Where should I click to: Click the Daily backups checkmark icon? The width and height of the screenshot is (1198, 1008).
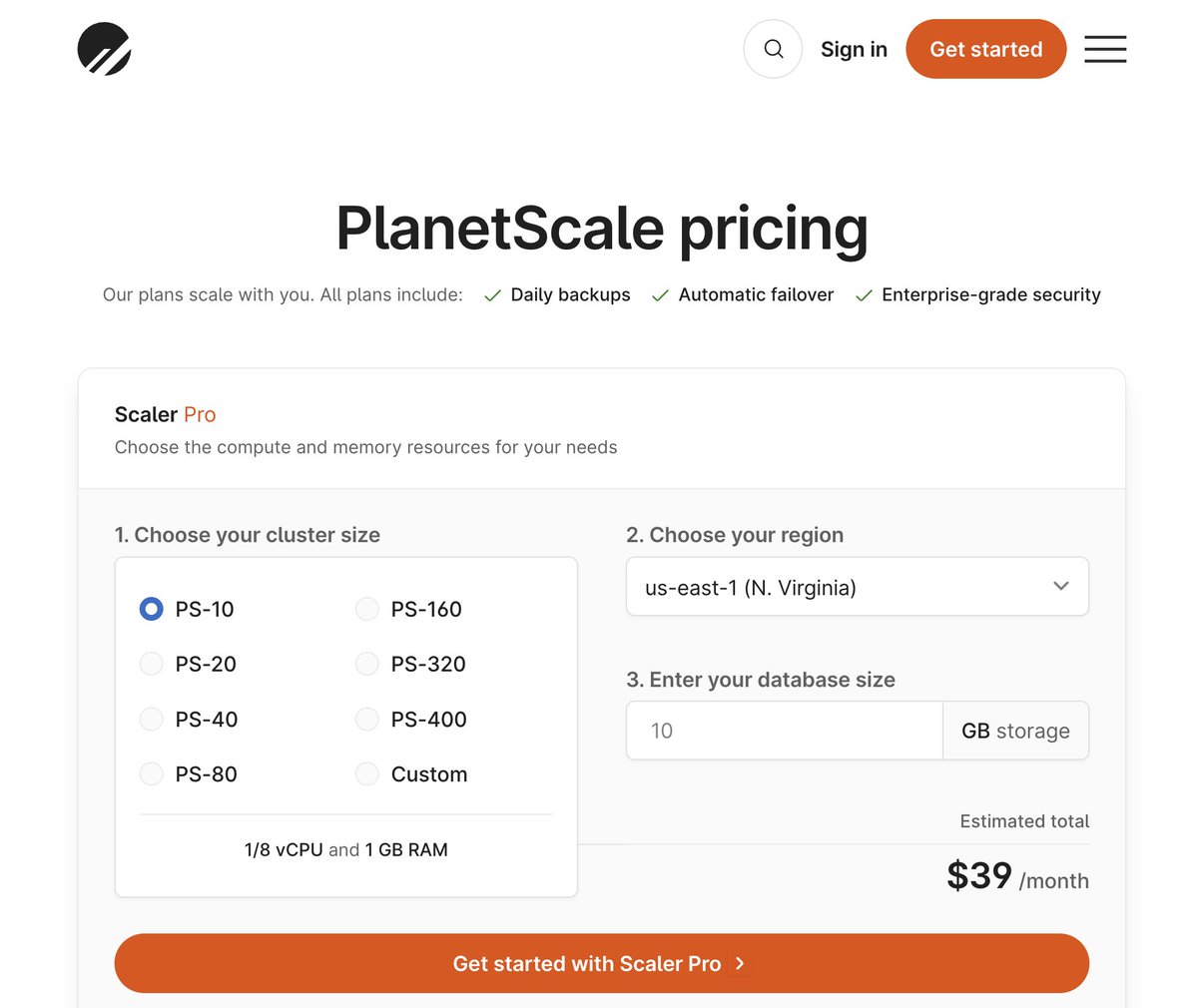(x=492, y=295)
